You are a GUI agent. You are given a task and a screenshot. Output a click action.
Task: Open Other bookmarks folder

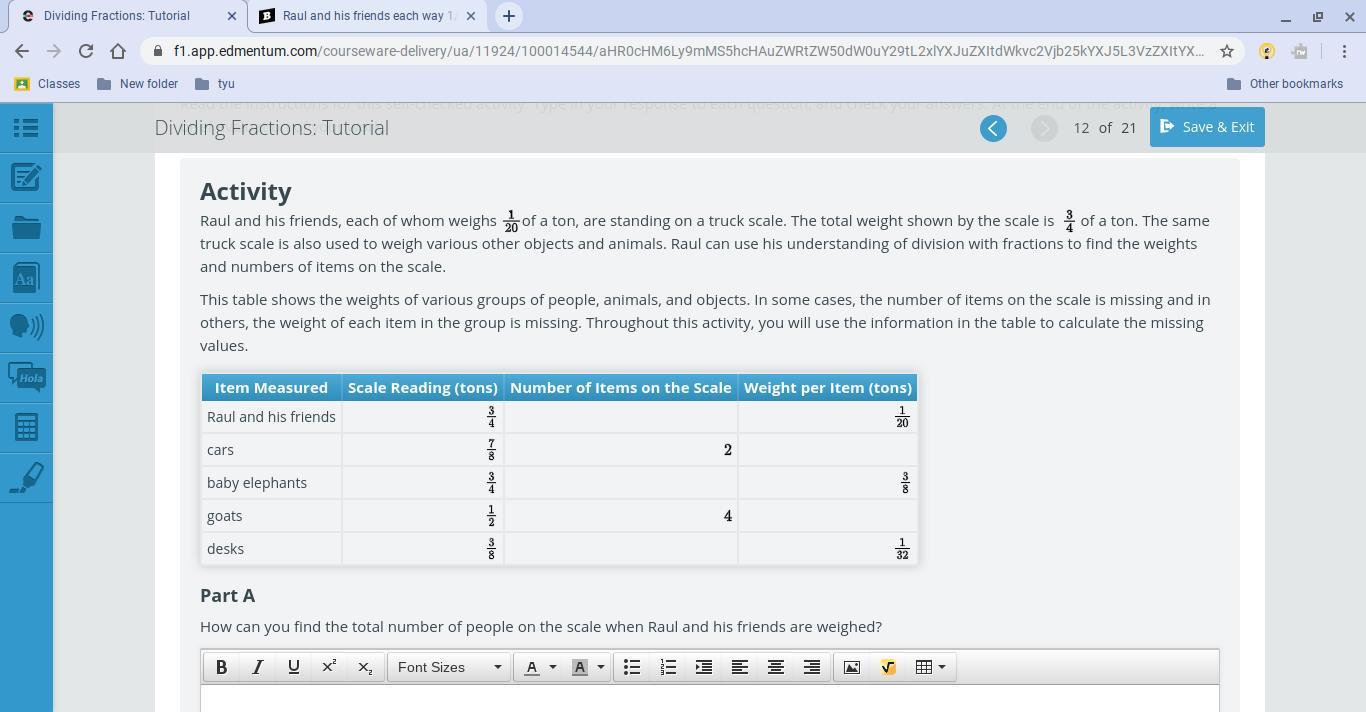(1284, 84)
